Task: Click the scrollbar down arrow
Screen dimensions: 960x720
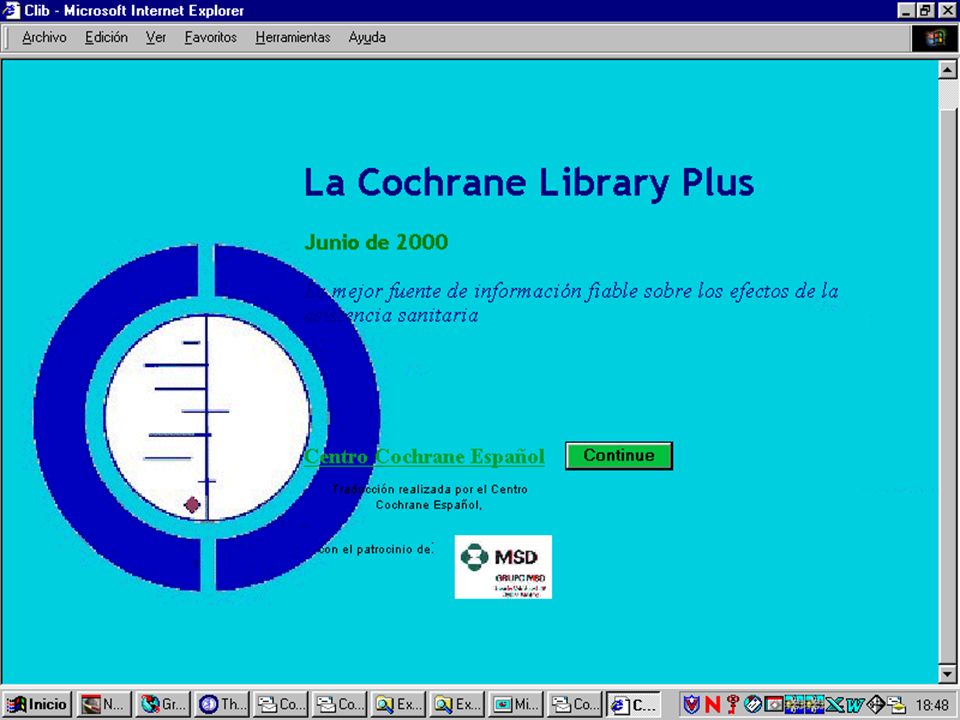Action: [947, 673]
